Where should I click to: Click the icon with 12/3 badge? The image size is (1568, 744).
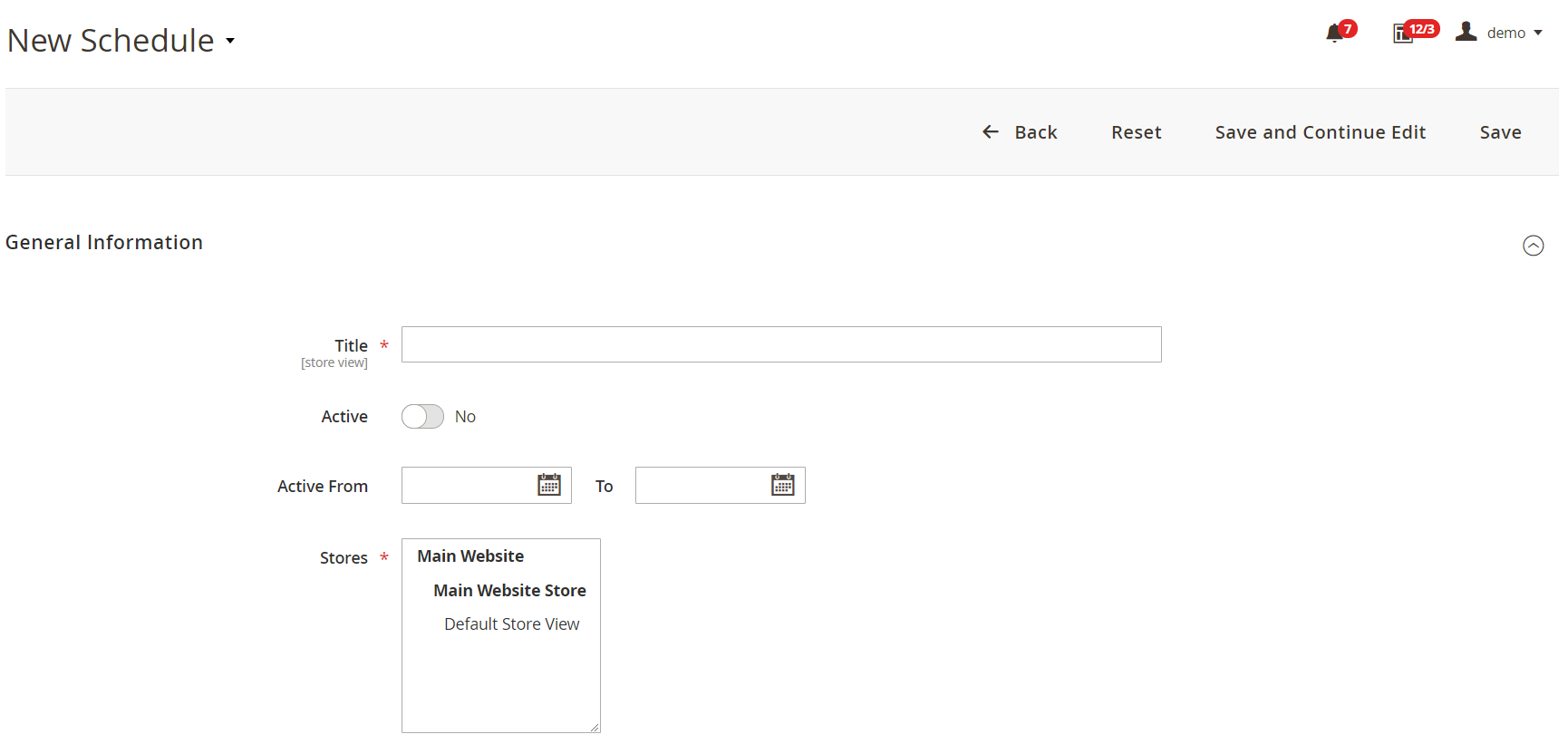point(1403,34)
